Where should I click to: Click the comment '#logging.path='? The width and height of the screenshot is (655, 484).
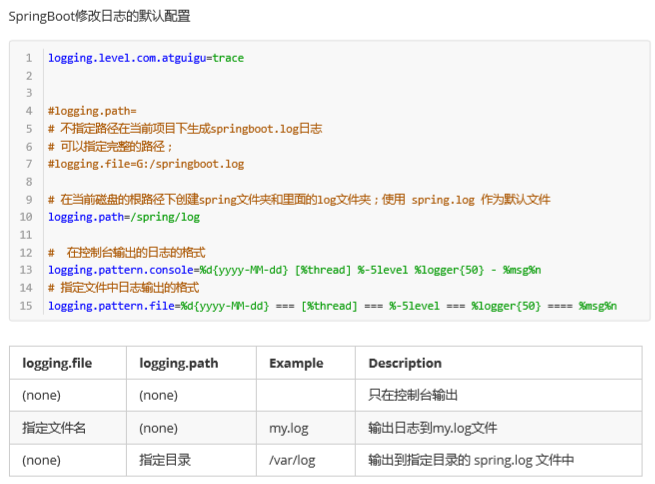click(92, 111)
